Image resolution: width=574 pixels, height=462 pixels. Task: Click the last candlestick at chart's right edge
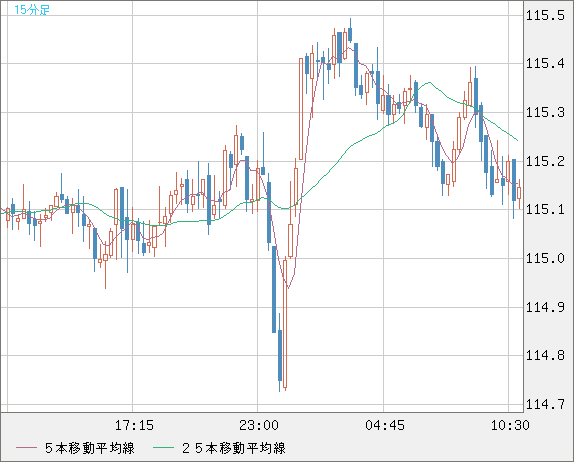pos(519,193)
